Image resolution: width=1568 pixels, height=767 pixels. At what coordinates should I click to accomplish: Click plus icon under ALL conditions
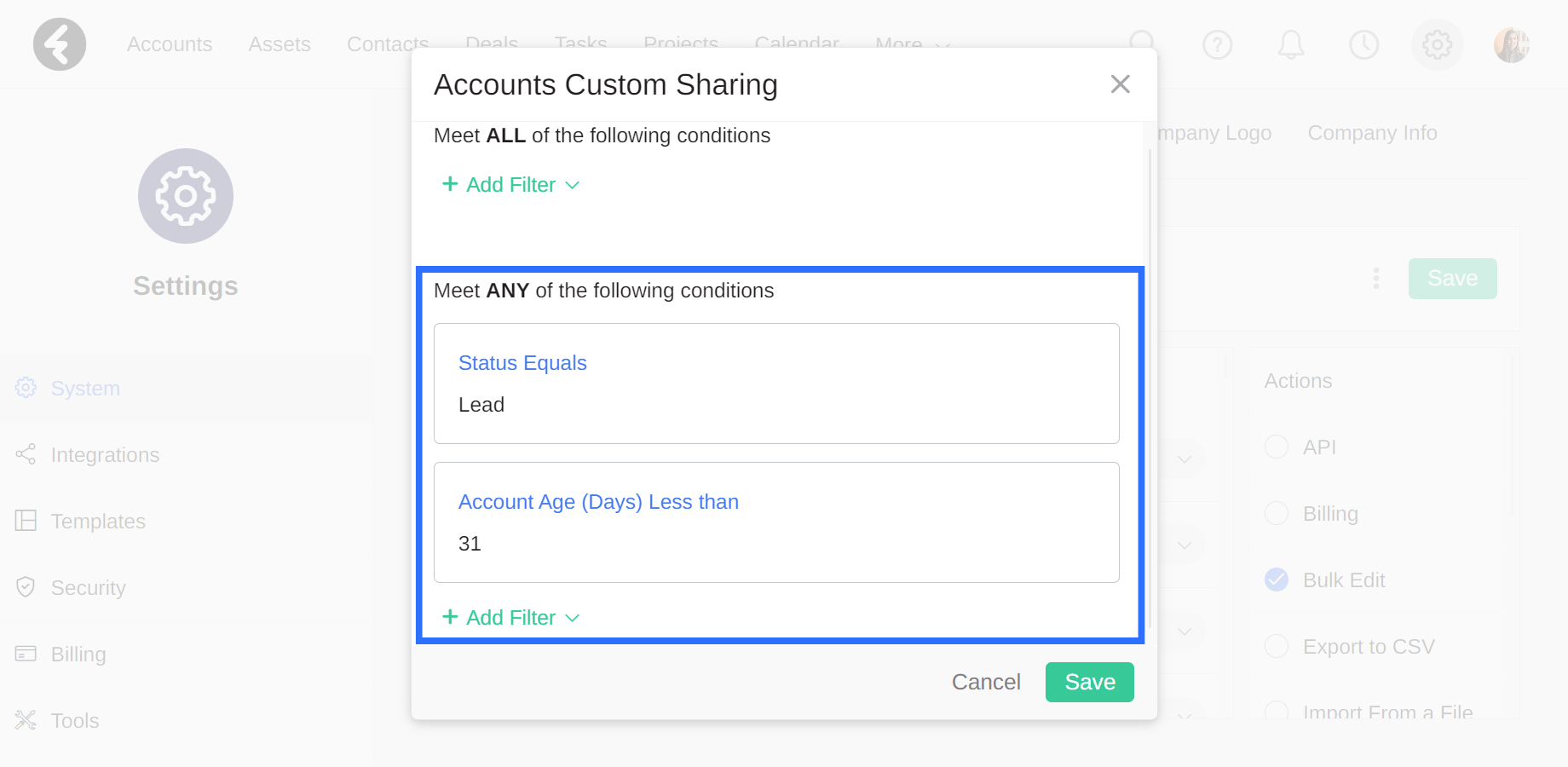[x=450, y=184]
